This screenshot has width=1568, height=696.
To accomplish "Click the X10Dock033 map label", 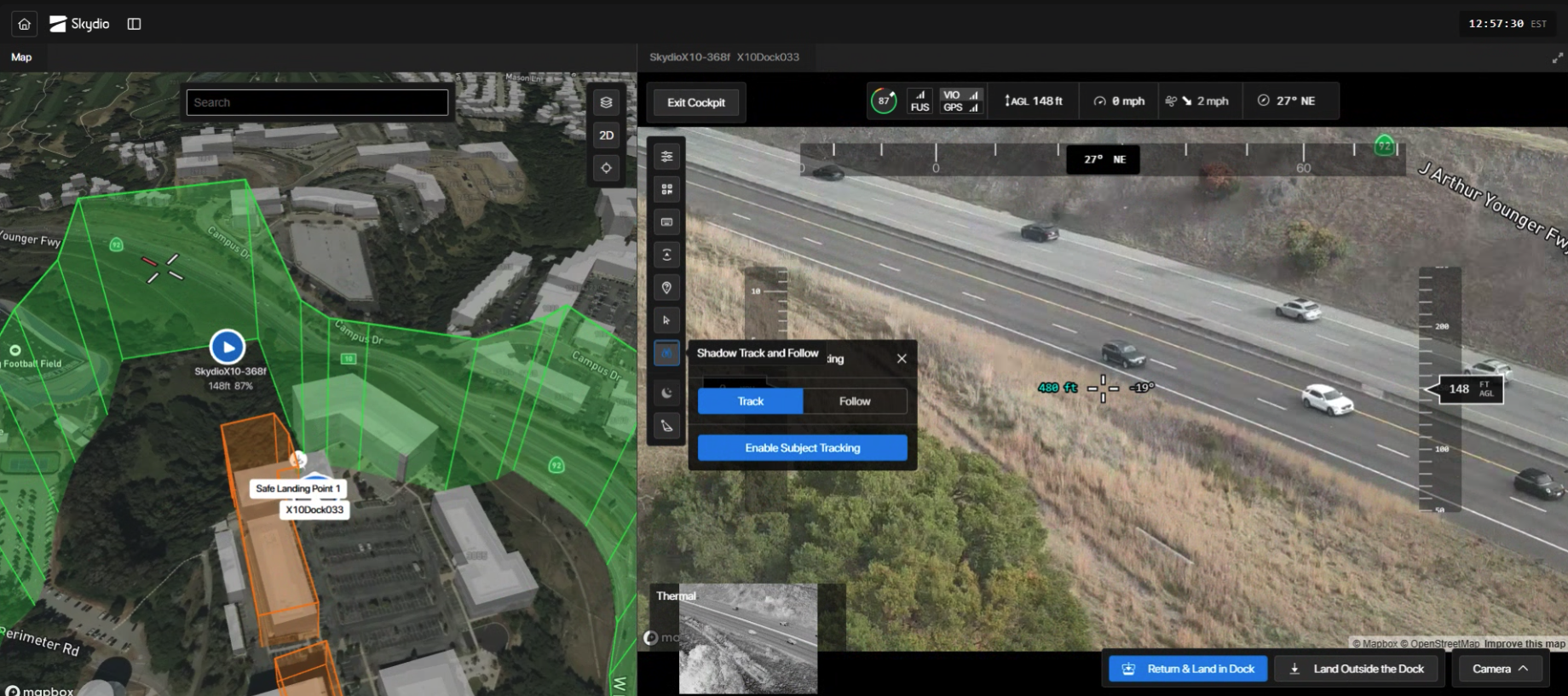I will [314, 509].
